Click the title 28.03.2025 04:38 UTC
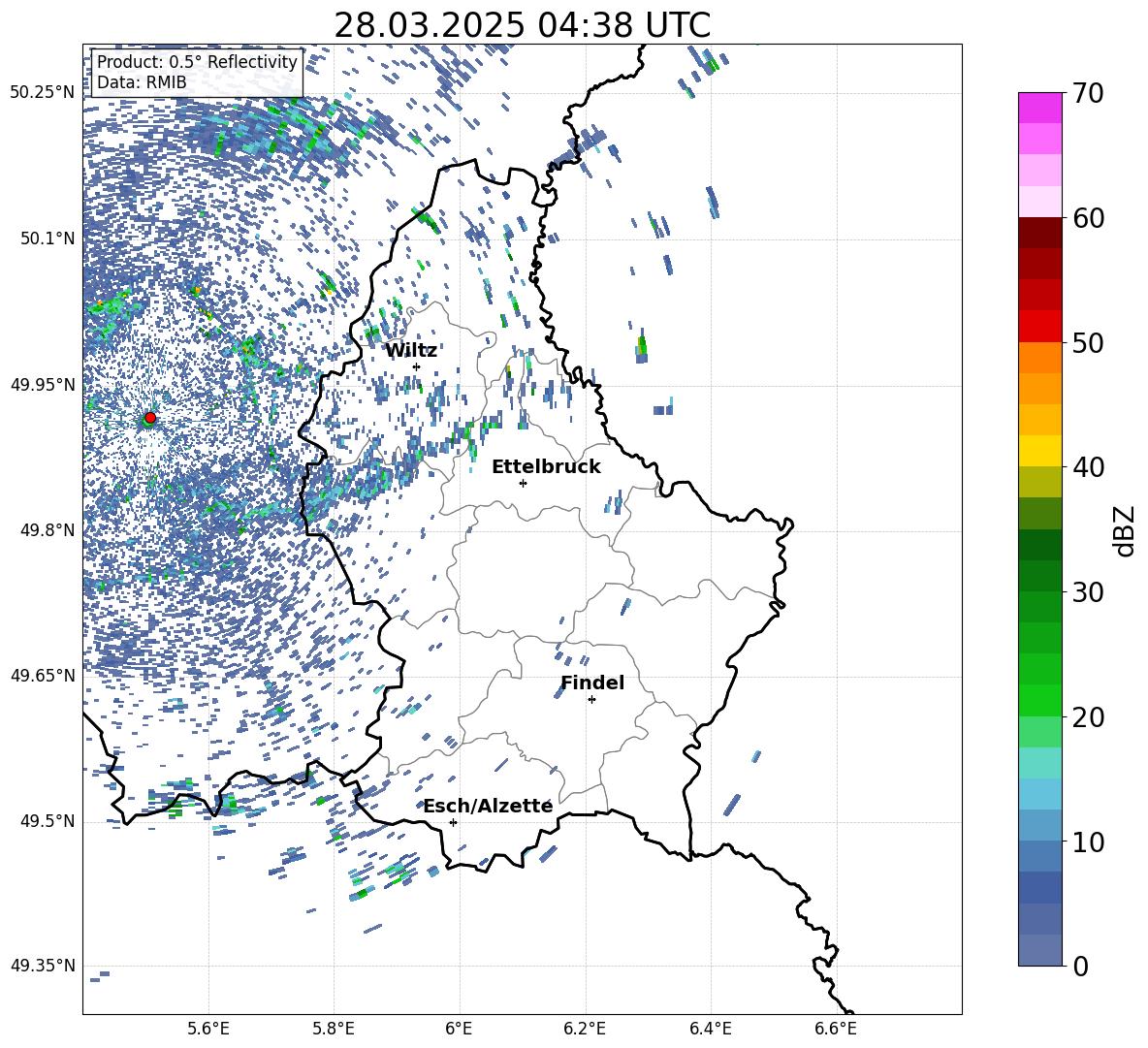The image size is (1148, 1048). (522, 25)
